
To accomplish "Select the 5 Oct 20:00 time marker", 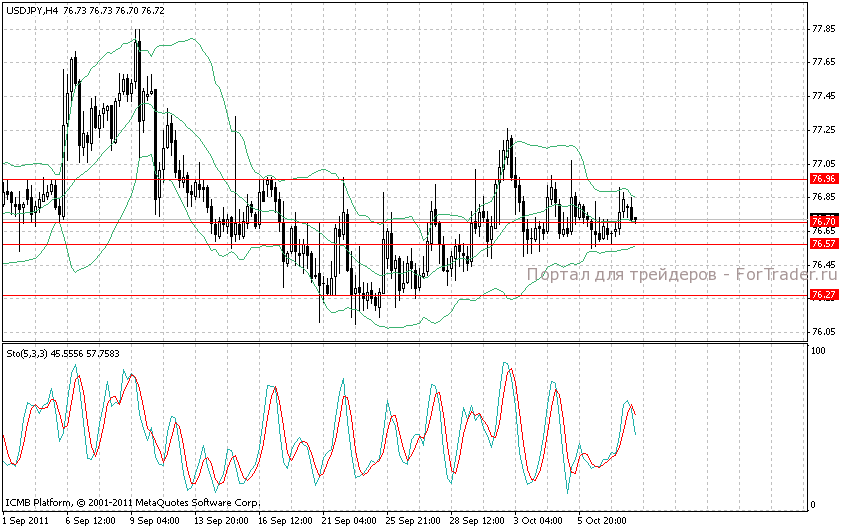I will 606,520.
